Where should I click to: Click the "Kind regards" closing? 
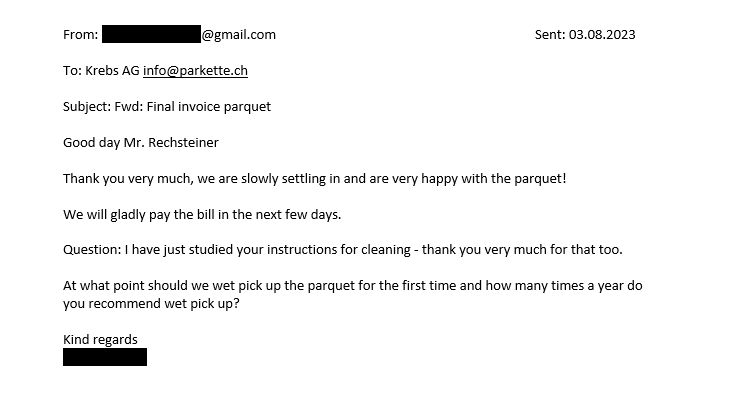[100, 339]
